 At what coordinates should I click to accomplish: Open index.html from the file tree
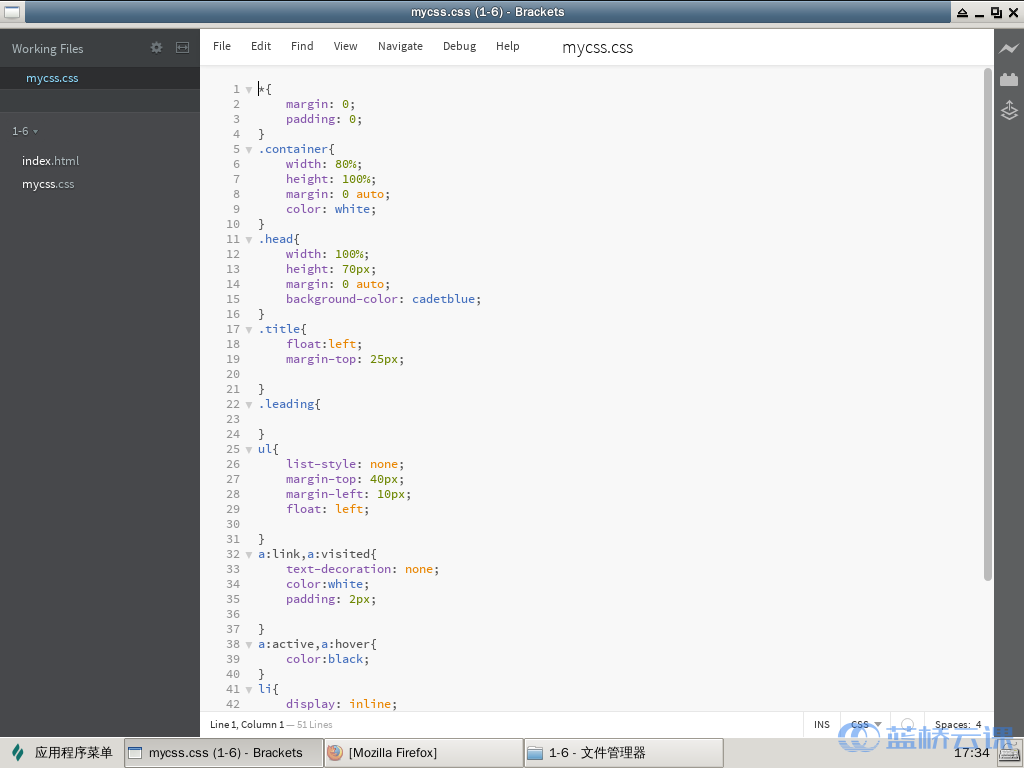pyautogui.click(x=50, y=161)
